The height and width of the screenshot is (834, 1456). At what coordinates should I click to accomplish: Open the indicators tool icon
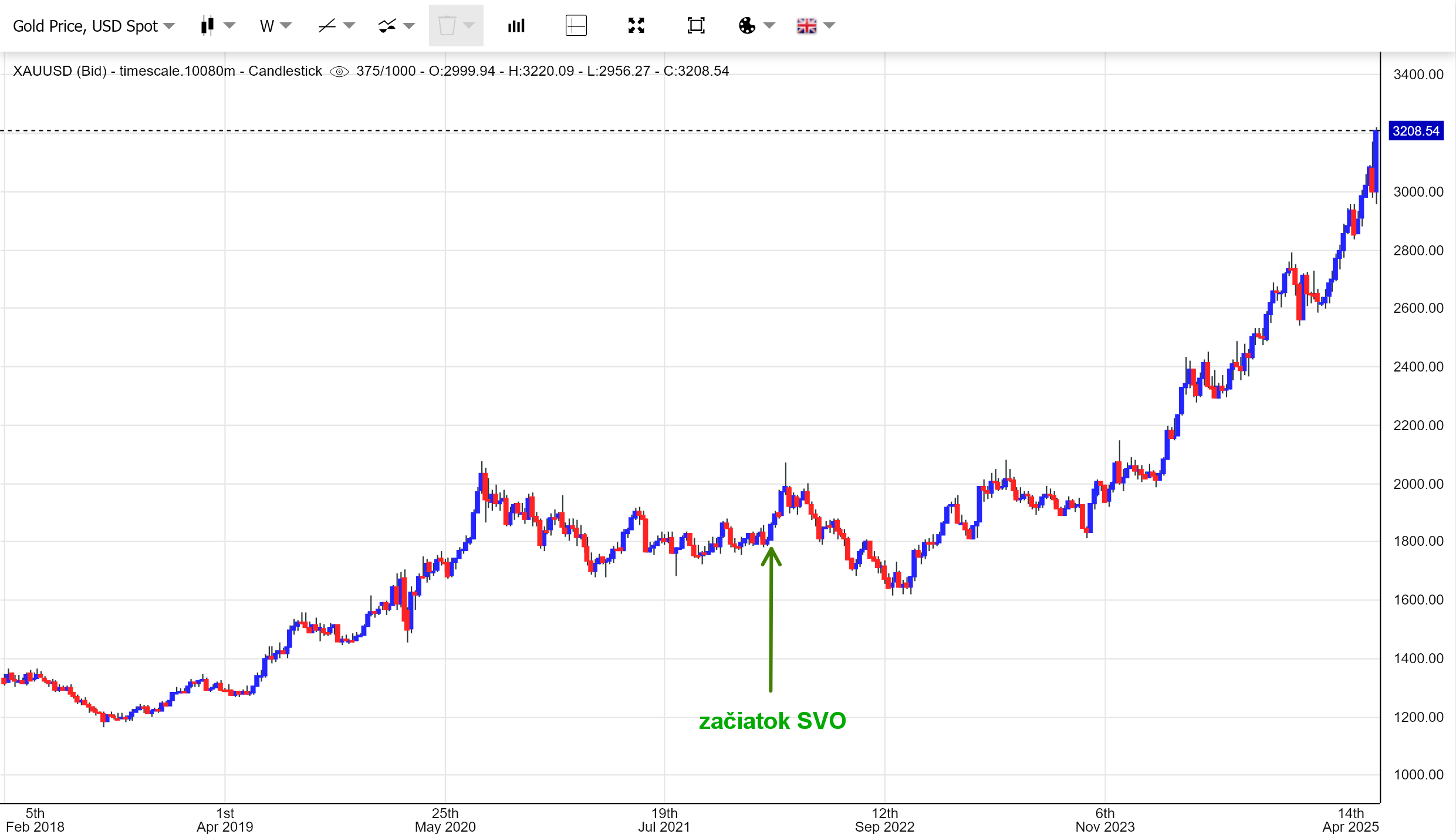click(387, 26)
